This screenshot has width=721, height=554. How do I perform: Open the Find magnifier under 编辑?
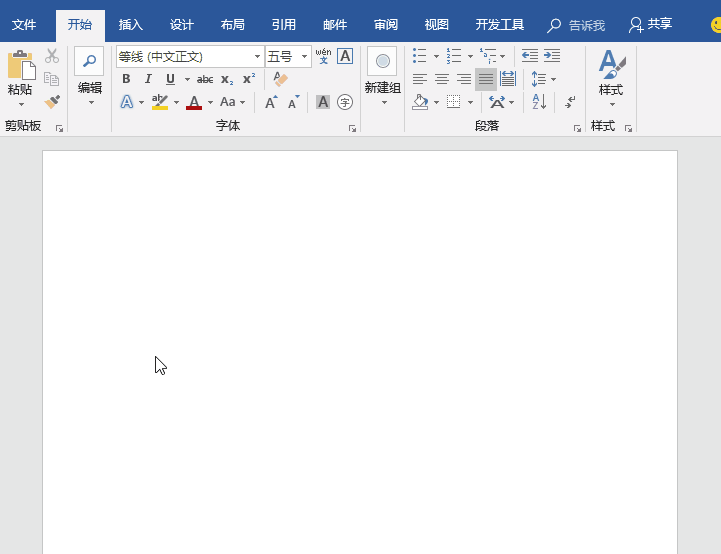(89, 61)
